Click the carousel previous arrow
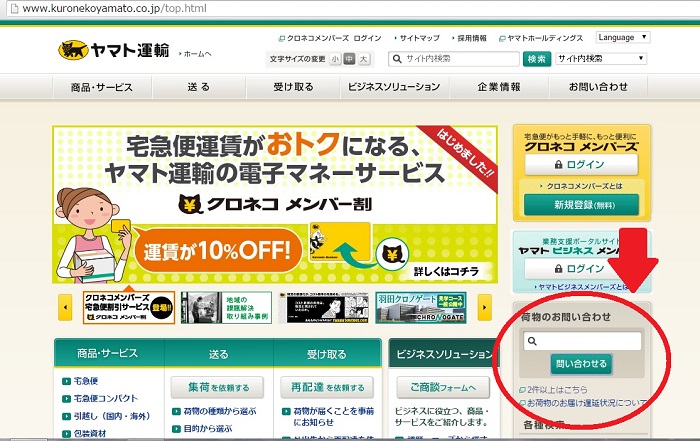Viewport: 700px width, 441px height. click(x=65, y=307)
